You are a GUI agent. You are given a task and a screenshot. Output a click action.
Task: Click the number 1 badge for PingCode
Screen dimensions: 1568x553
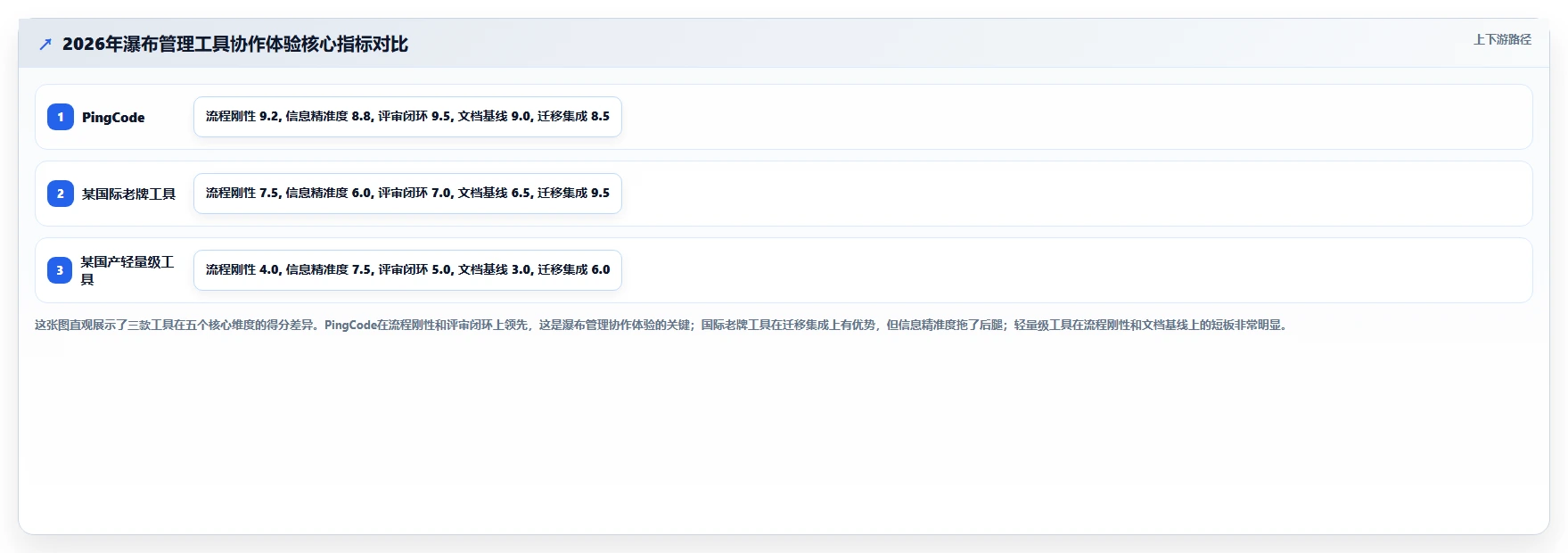pos(61,117)
